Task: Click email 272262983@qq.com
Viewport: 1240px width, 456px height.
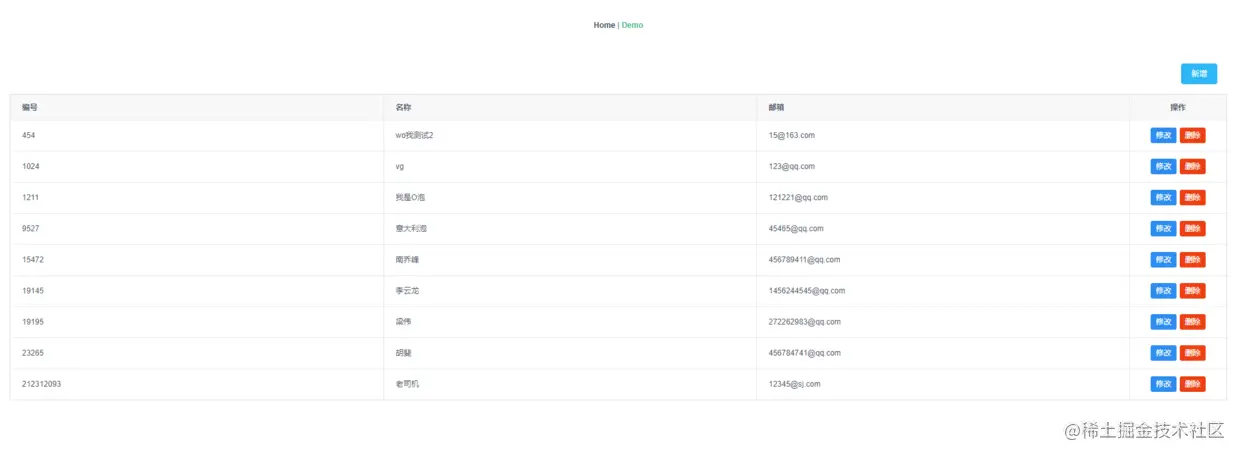Action: pyautogui.click(x=804, y=321)
